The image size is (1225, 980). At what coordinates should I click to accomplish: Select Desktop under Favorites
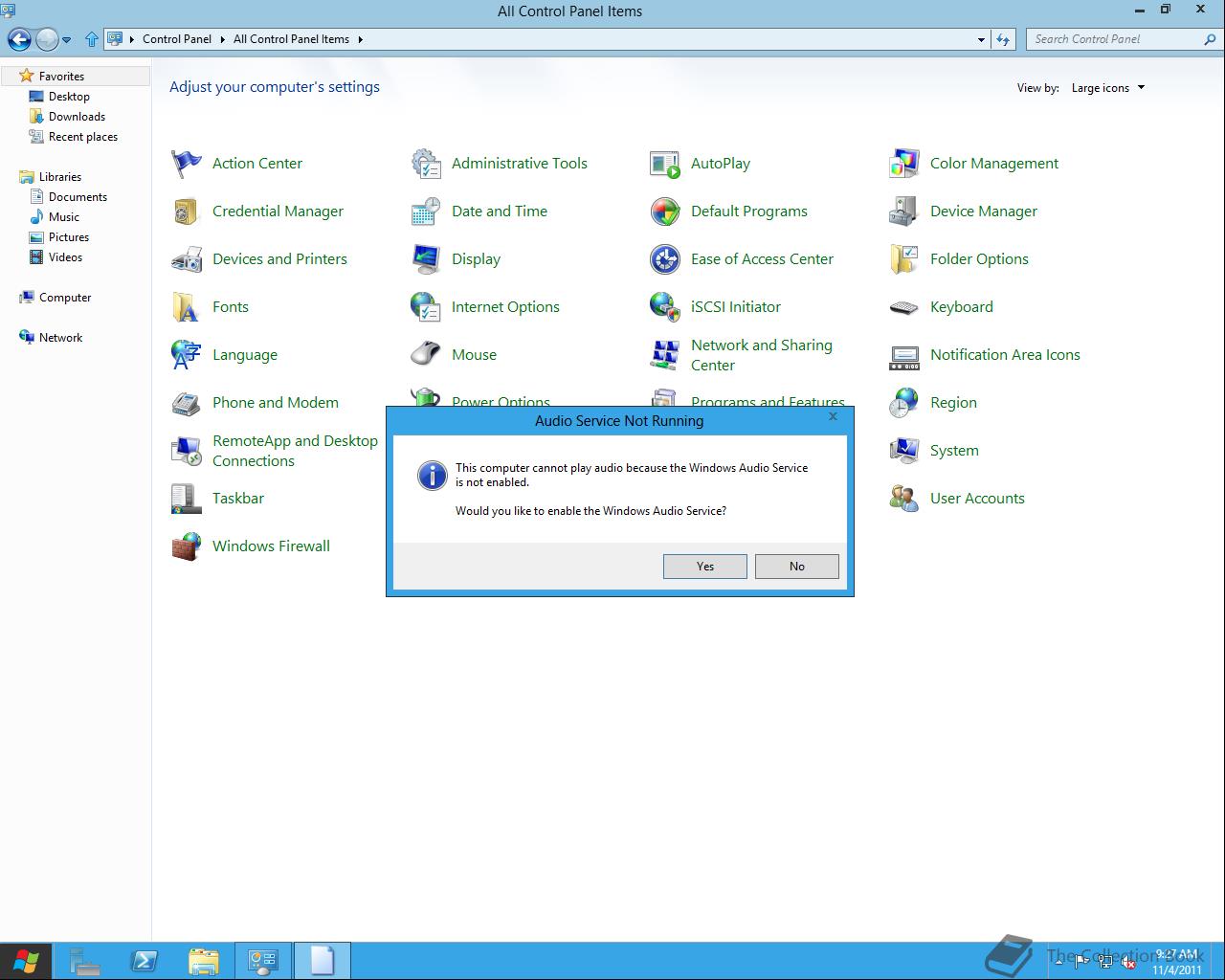tap(69, 97)
